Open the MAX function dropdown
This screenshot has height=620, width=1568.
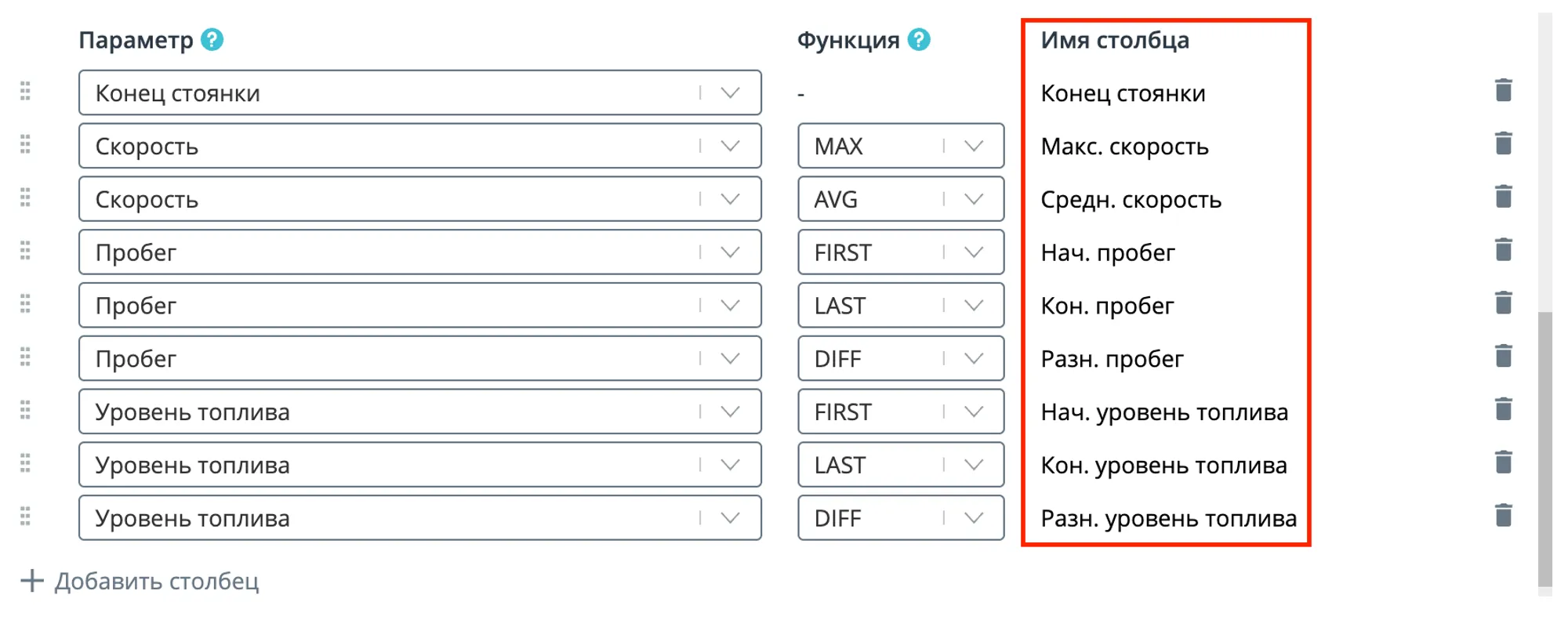click(x=901, y=146)
